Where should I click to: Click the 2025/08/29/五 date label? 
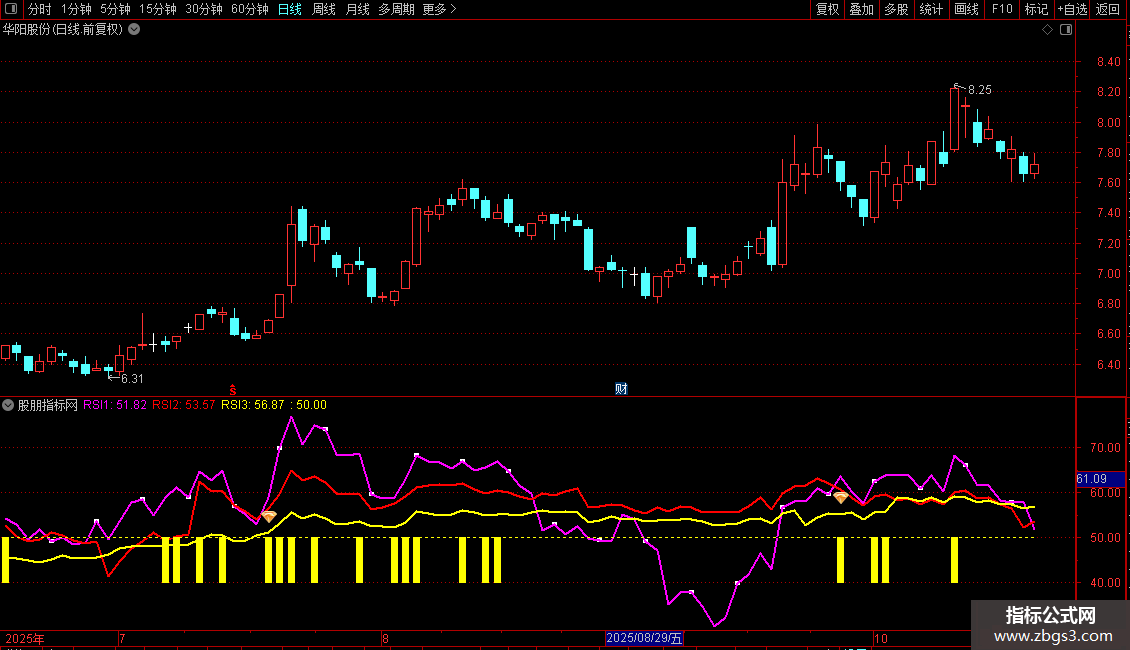click(x=644, y=638)
